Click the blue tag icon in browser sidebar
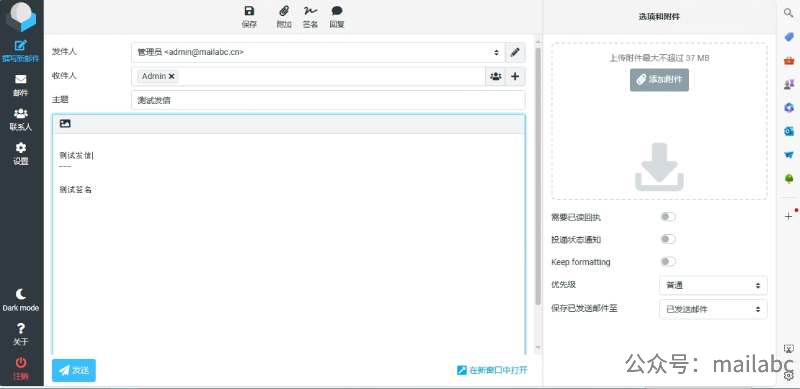This screenshot has width=800, height=389. click(x=789, y=37)
